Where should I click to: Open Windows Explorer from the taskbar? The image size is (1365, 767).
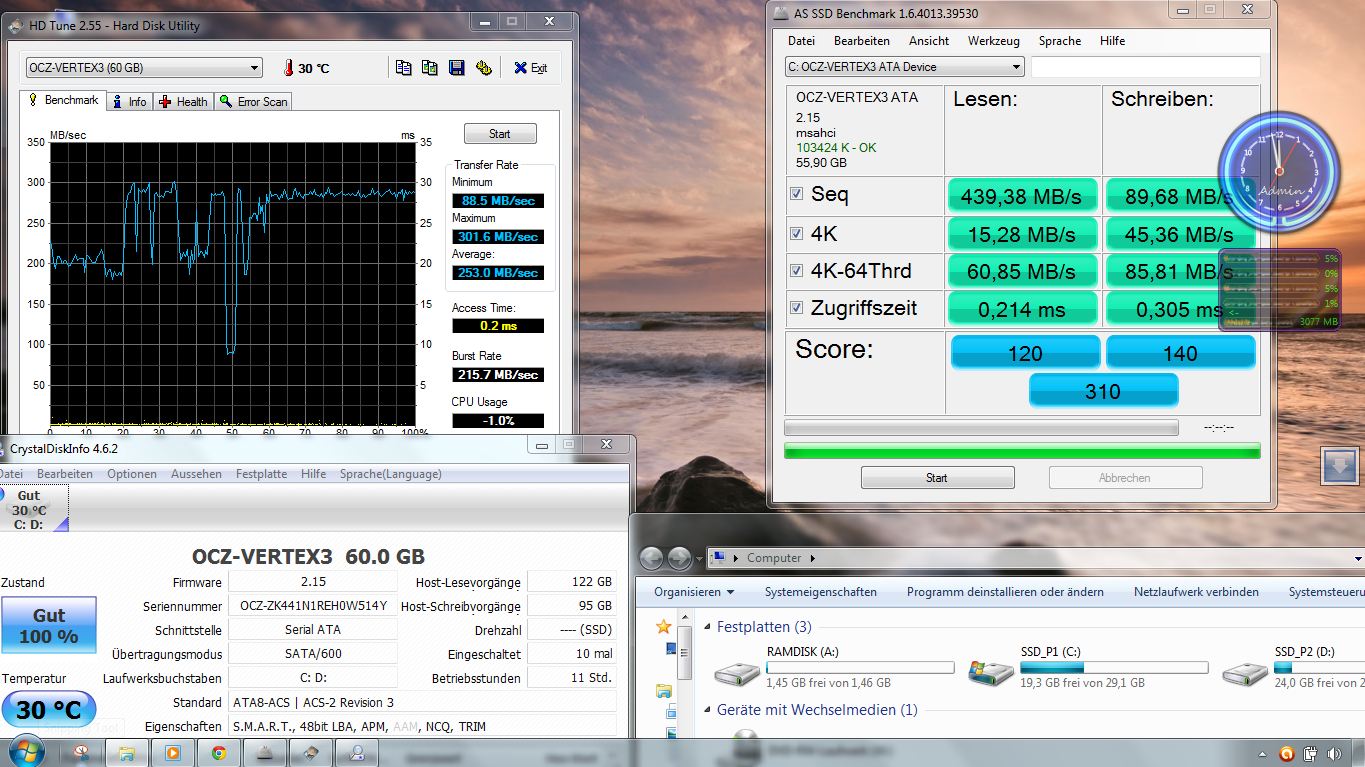(x=127, y=753)
